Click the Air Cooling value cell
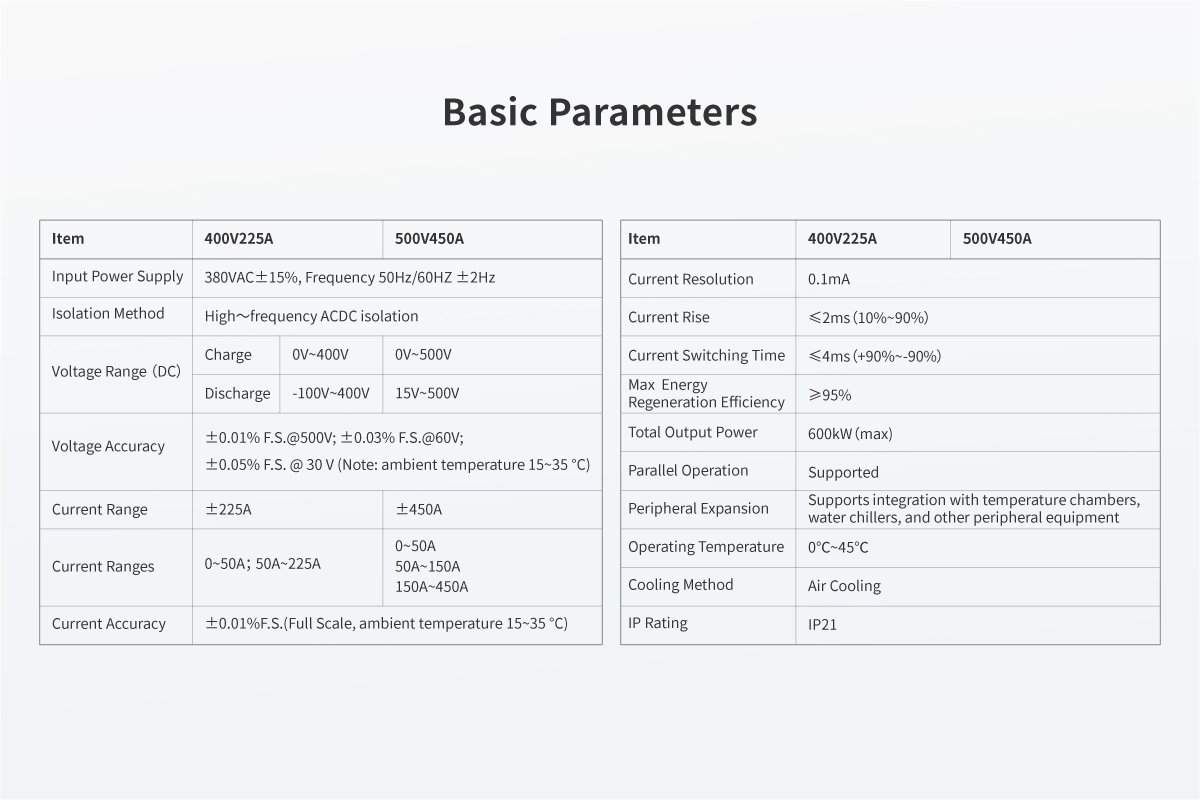This screenshot has height=800, width=1200. pyautogui.click(x=844, y=586)
